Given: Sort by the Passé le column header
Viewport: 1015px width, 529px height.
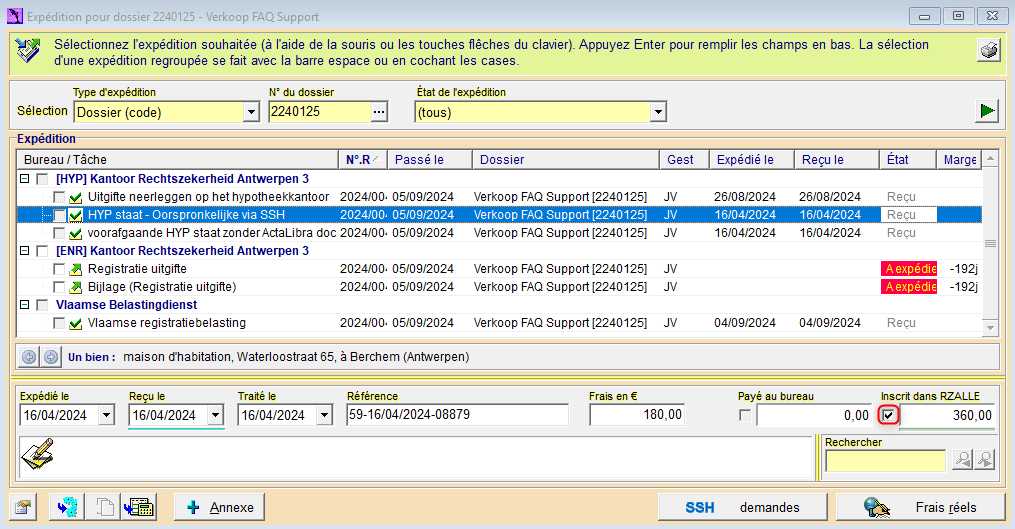Looking at the screenshot, I should pos(430,159).
